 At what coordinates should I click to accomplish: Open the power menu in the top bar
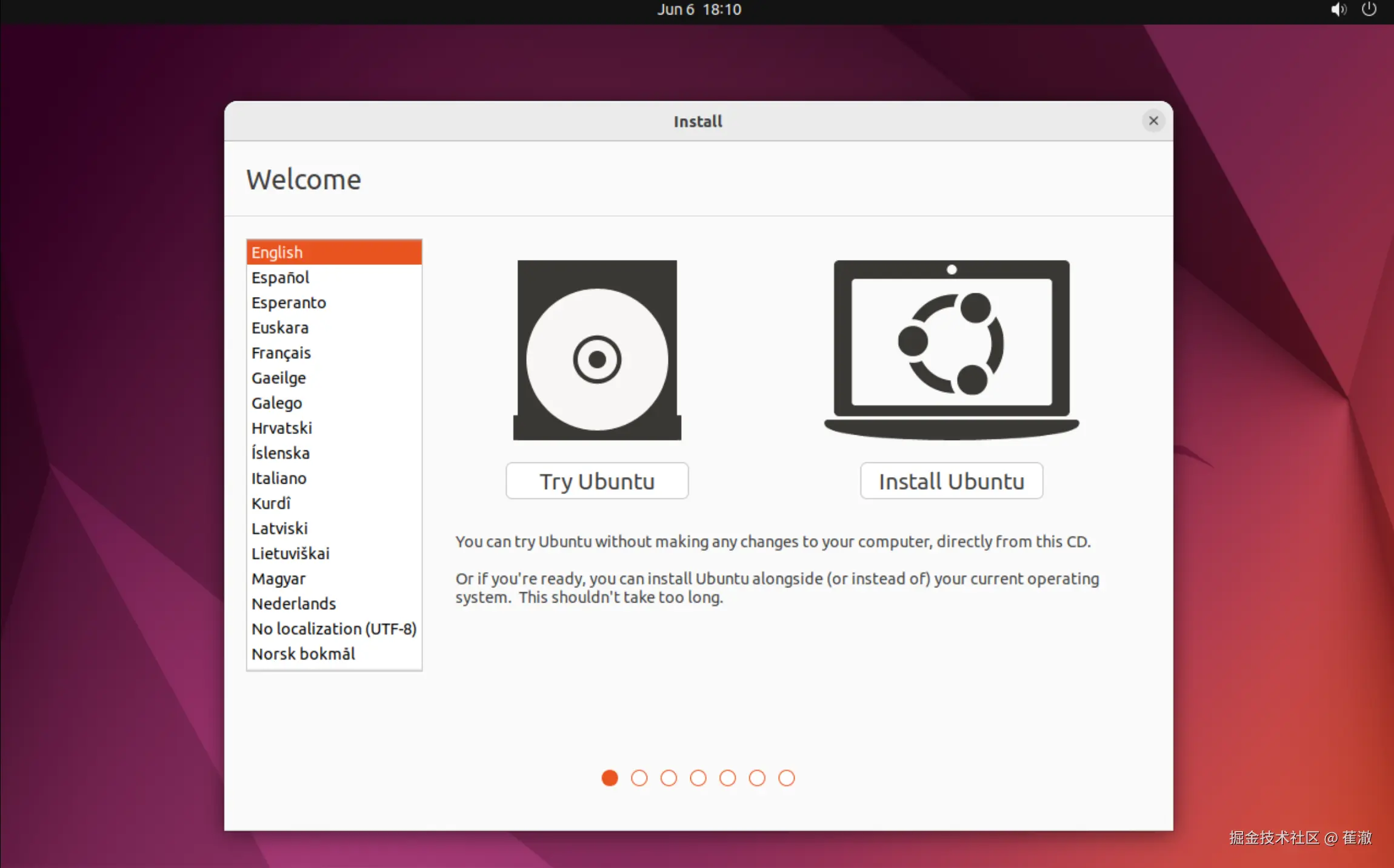(x=1370, y=9)
